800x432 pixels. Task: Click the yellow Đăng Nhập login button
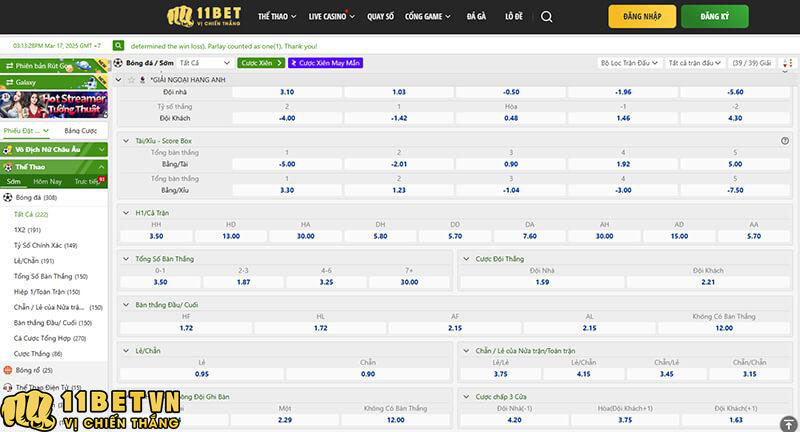click(641, 17)
